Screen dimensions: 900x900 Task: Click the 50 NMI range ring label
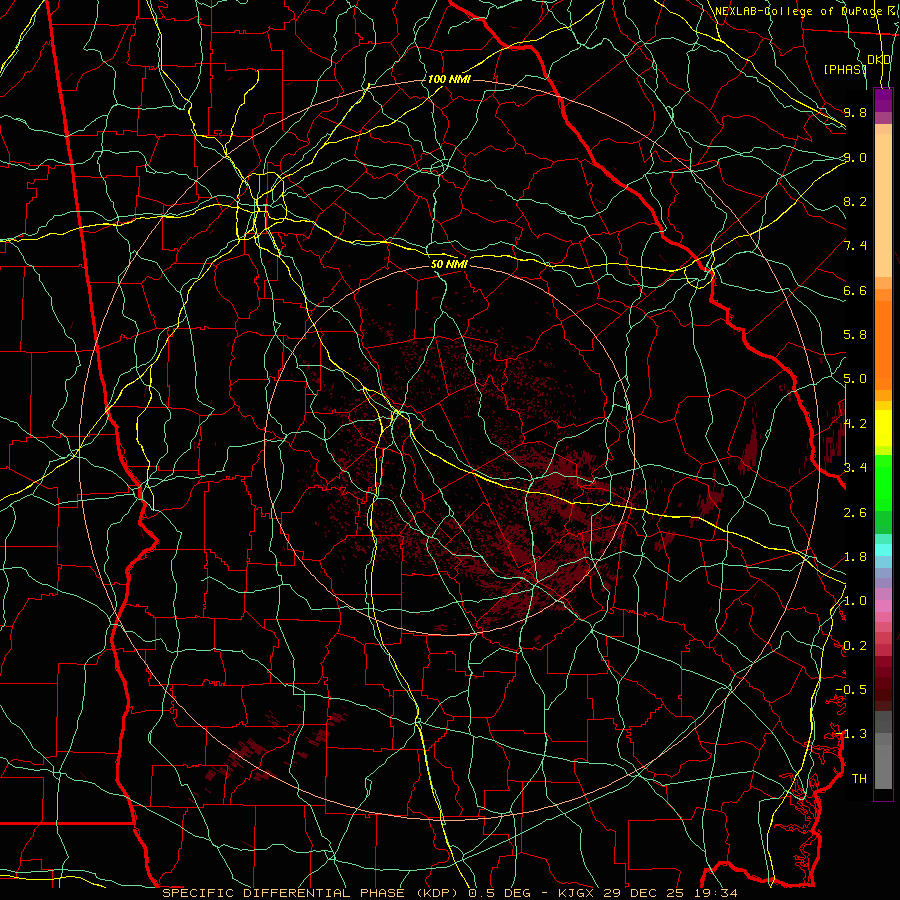(x=449, y=264)
